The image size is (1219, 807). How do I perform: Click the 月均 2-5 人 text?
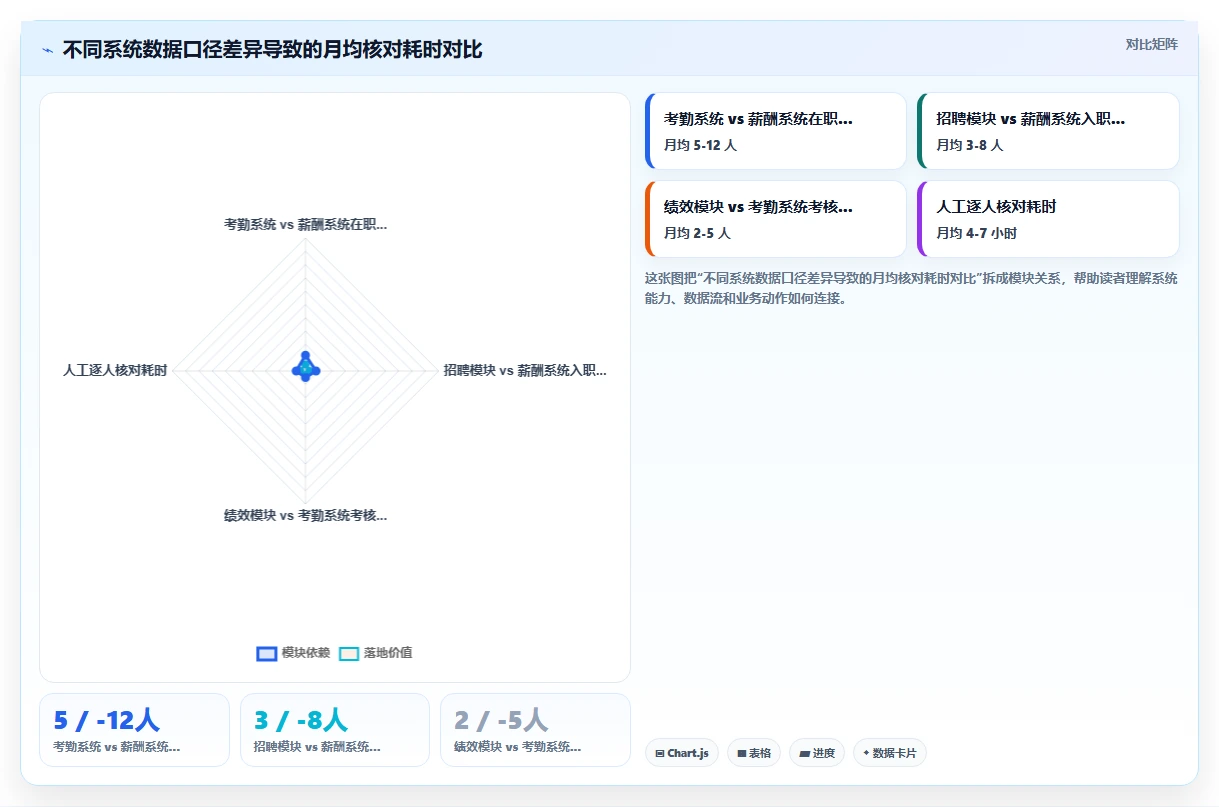coord(697,233)
